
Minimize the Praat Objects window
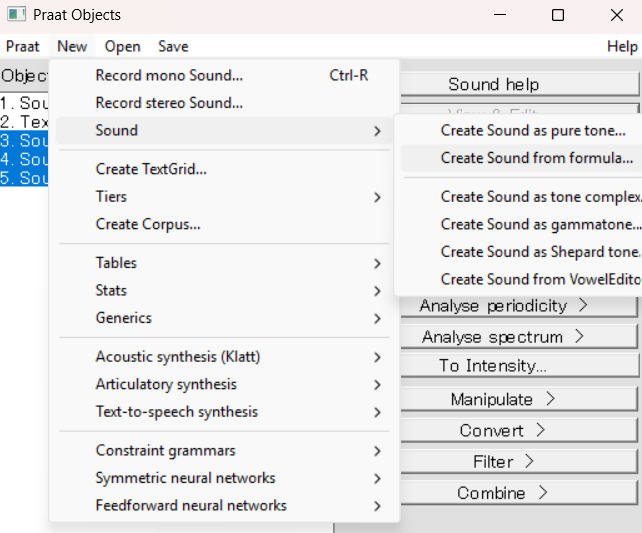(500, 15)
